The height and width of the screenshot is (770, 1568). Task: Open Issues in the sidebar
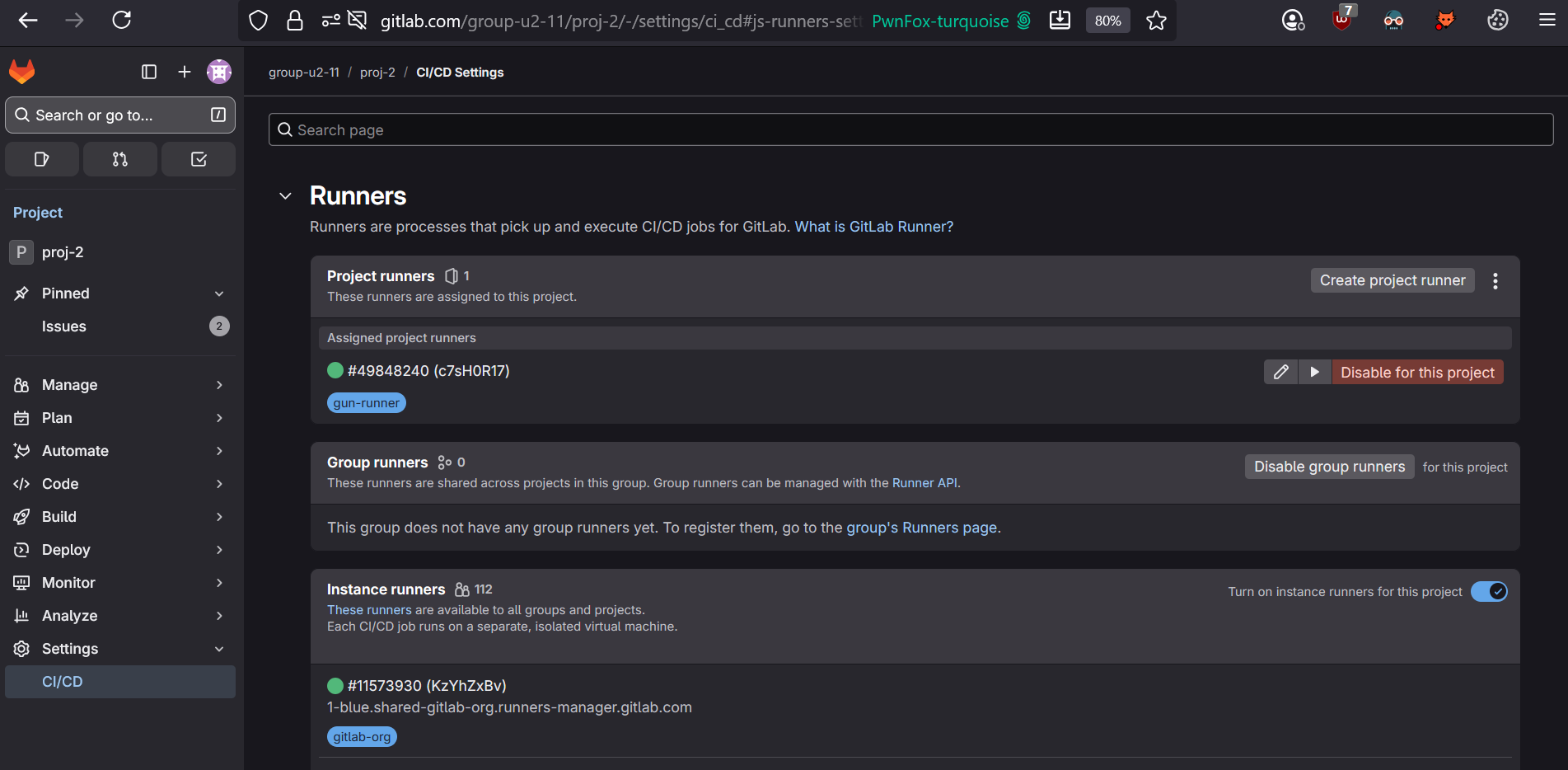[x=64, y=326]
